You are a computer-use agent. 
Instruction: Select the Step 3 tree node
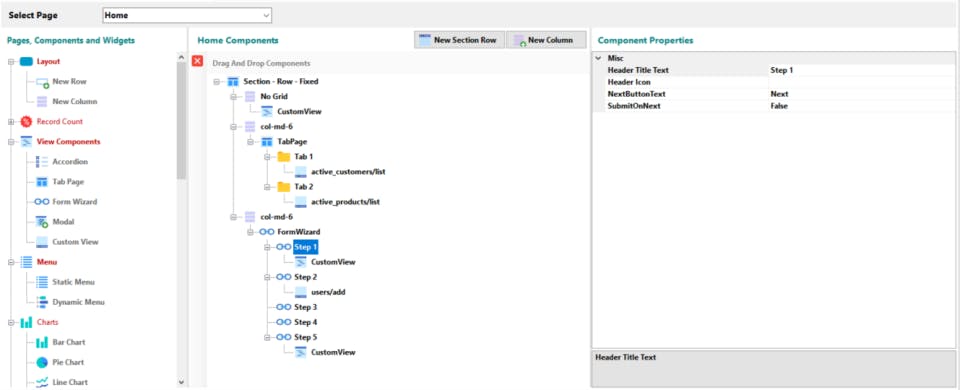306,307
